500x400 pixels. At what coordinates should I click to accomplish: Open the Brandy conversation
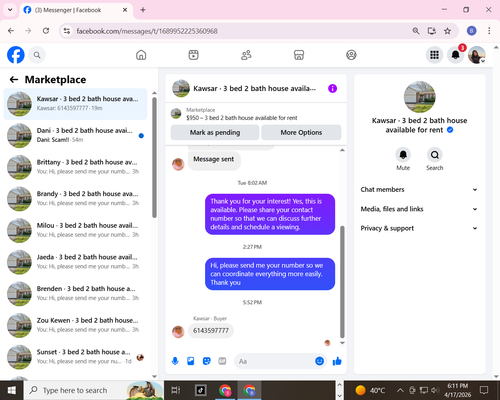[75, 199]
